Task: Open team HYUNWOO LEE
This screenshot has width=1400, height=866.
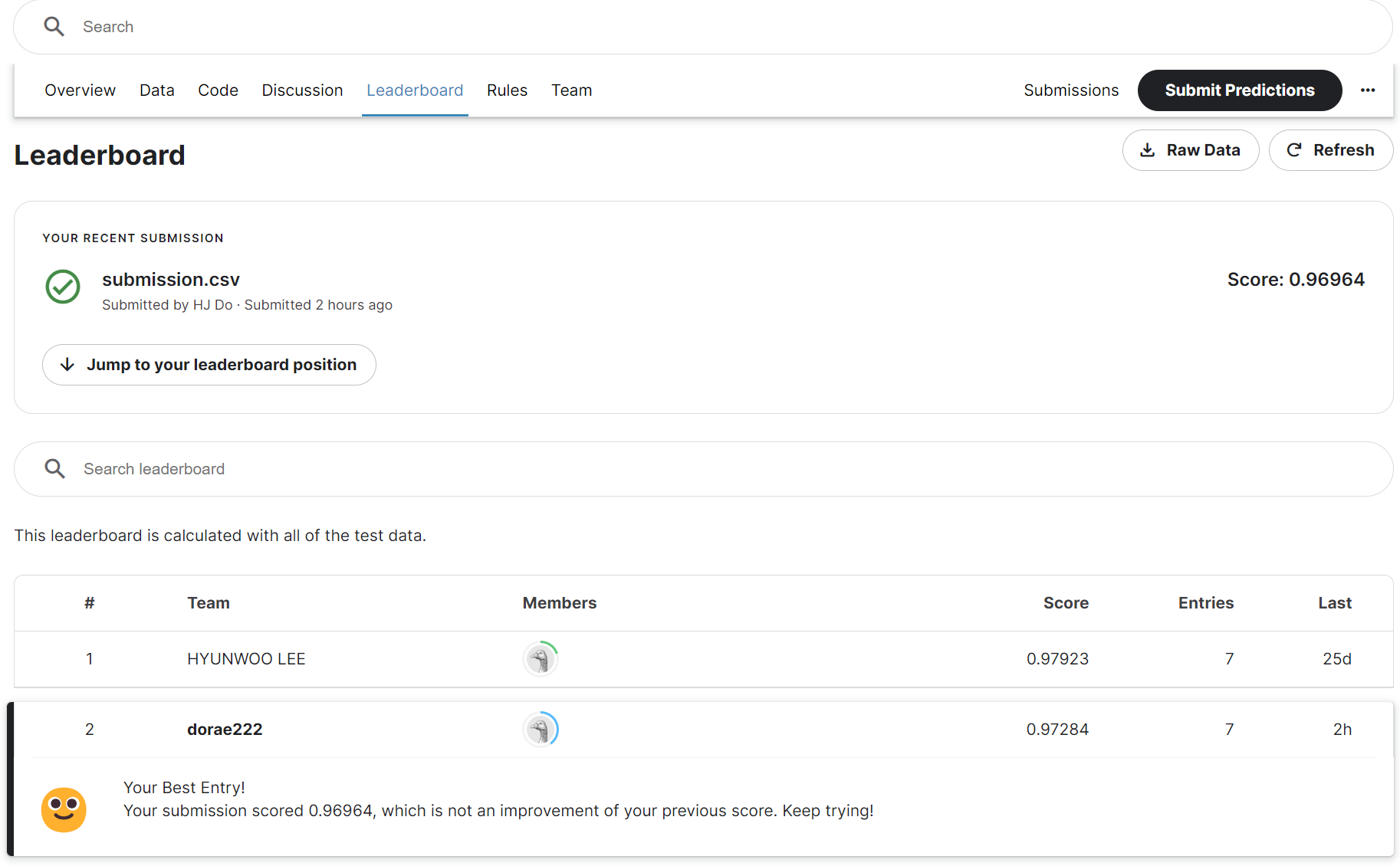Action: point(246,659)
